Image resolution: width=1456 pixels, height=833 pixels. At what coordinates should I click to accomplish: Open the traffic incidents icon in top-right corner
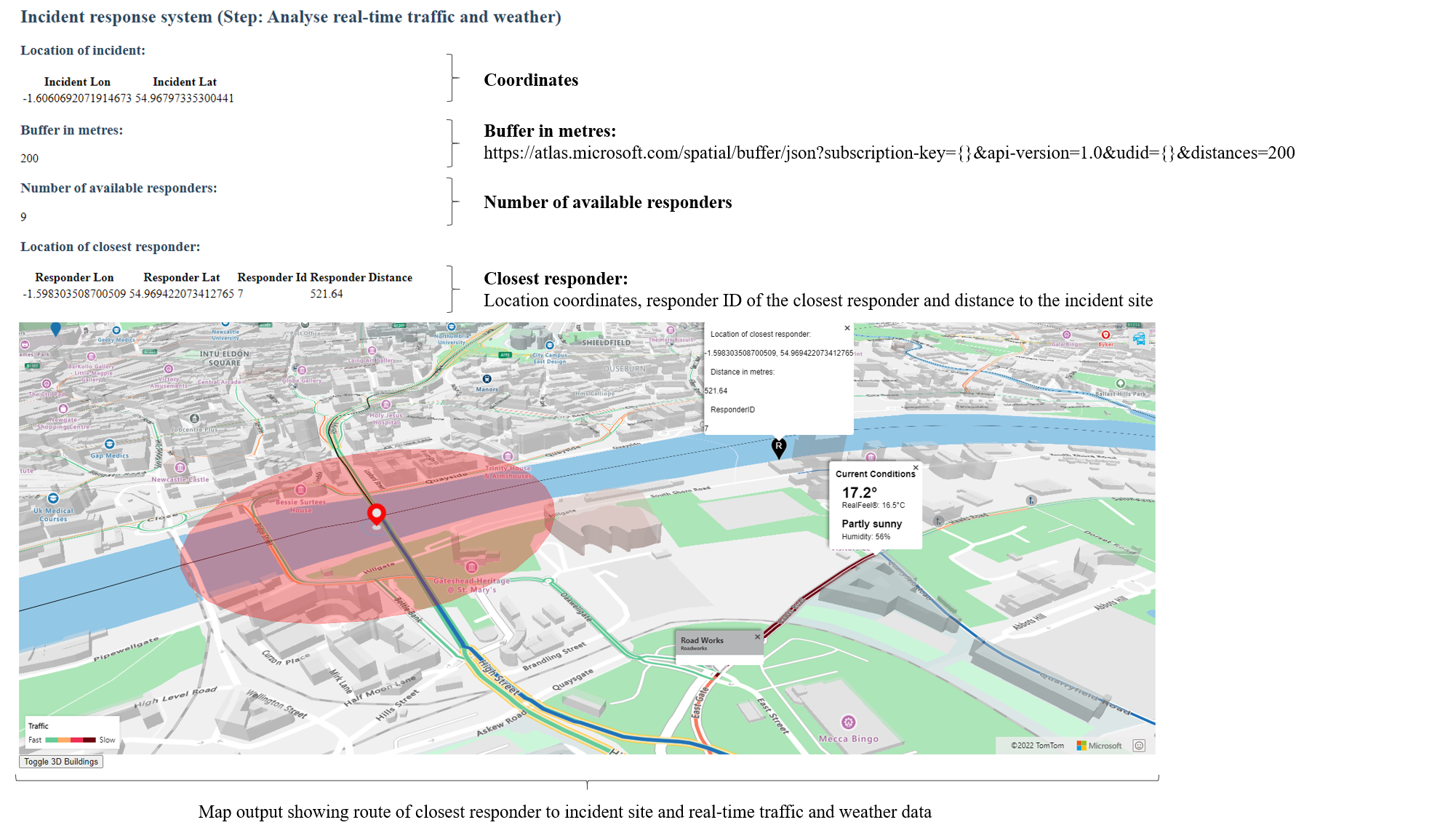1139,338
